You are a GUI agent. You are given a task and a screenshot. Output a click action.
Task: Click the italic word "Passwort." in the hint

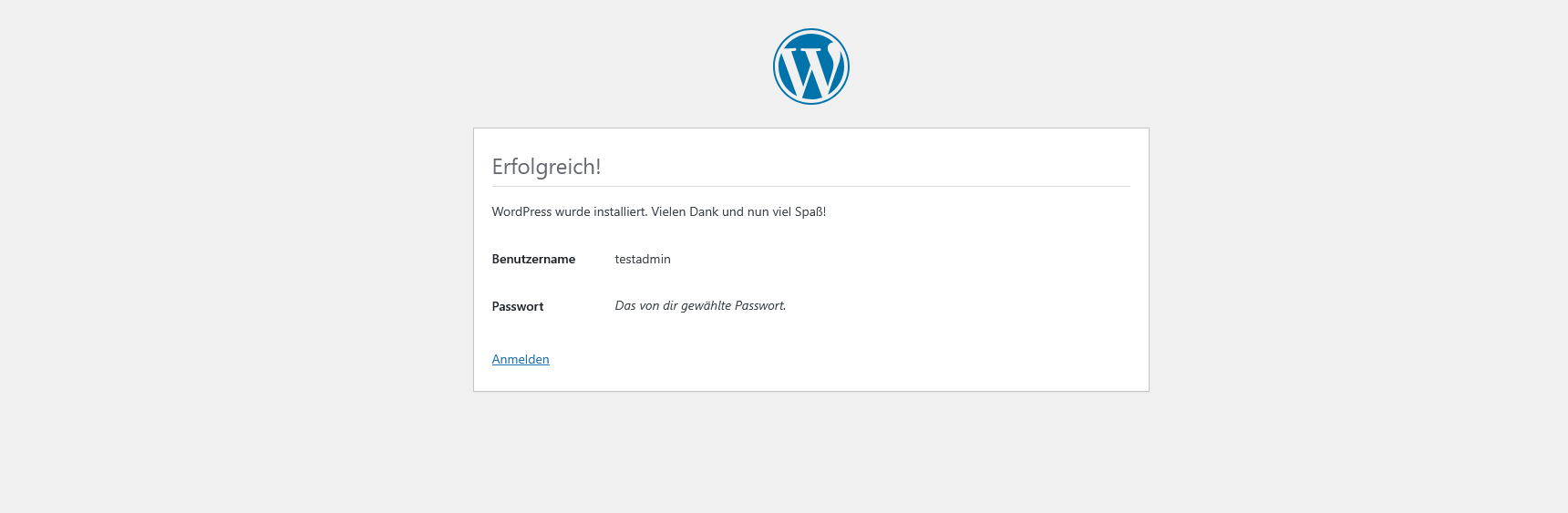tap(760, 305)
